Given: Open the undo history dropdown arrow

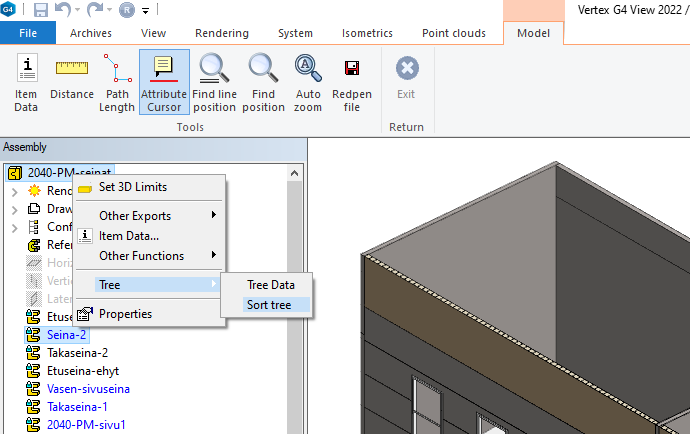Looking at the screenshot, I should 77,10.
